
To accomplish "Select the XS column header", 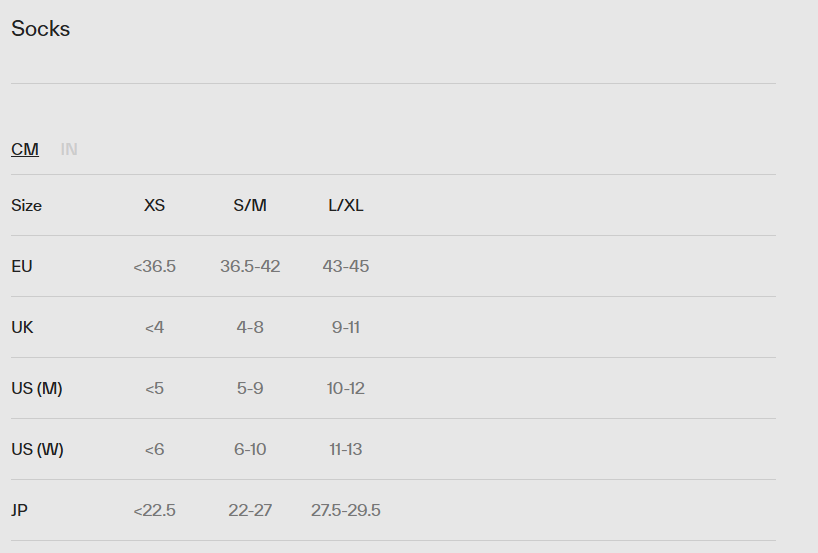I will [154, 205].
